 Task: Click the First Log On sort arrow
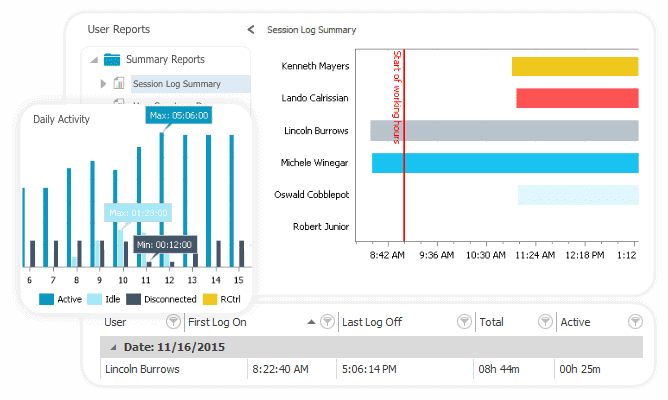coord(310,322)
